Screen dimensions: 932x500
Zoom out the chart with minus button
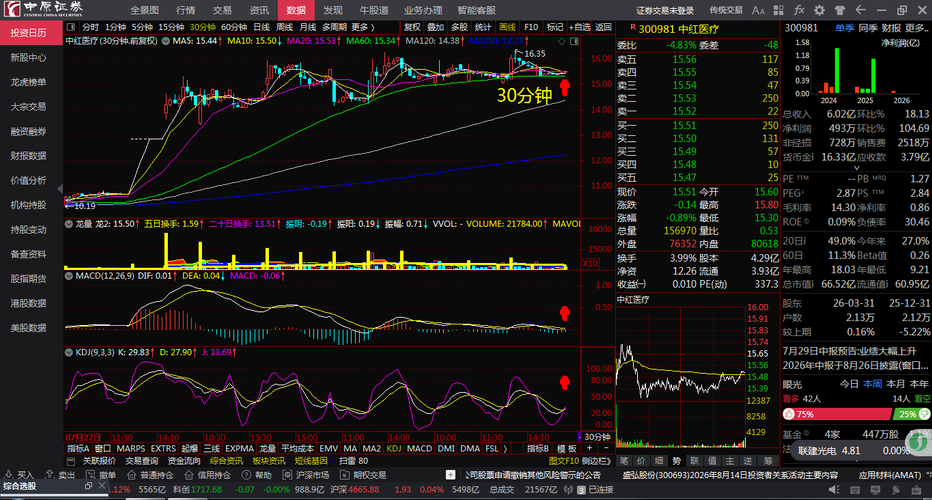[606, 448]
